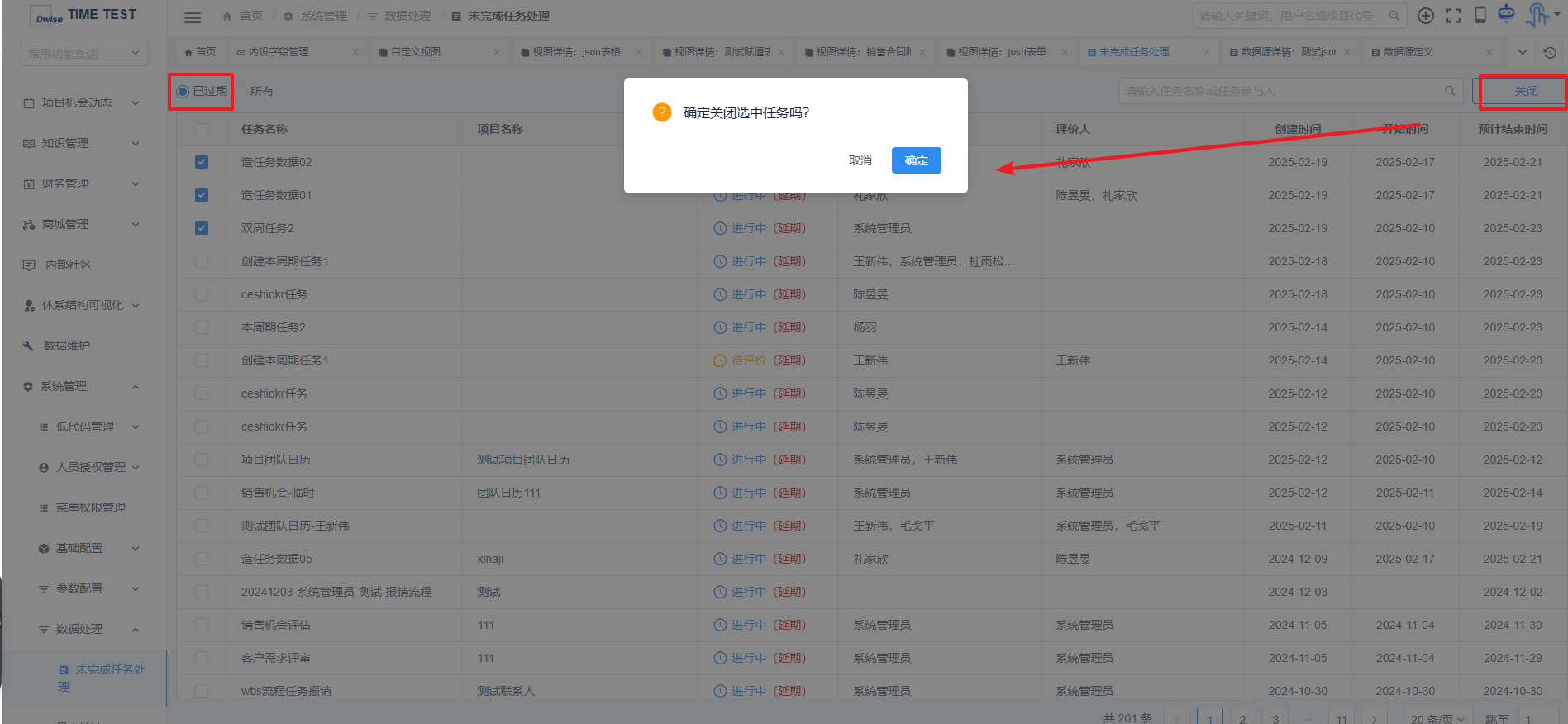The height and width of the screenshot is (724, 1568).
Task: Click the 知识管理 book icon
Action: click(29, 144)
